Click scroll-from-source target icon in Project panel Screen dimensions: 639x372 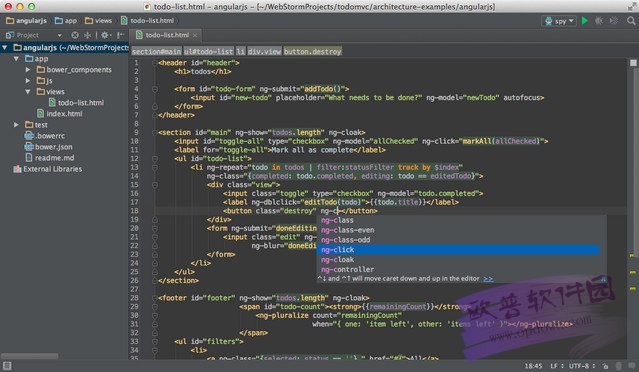tap(75, 35)
